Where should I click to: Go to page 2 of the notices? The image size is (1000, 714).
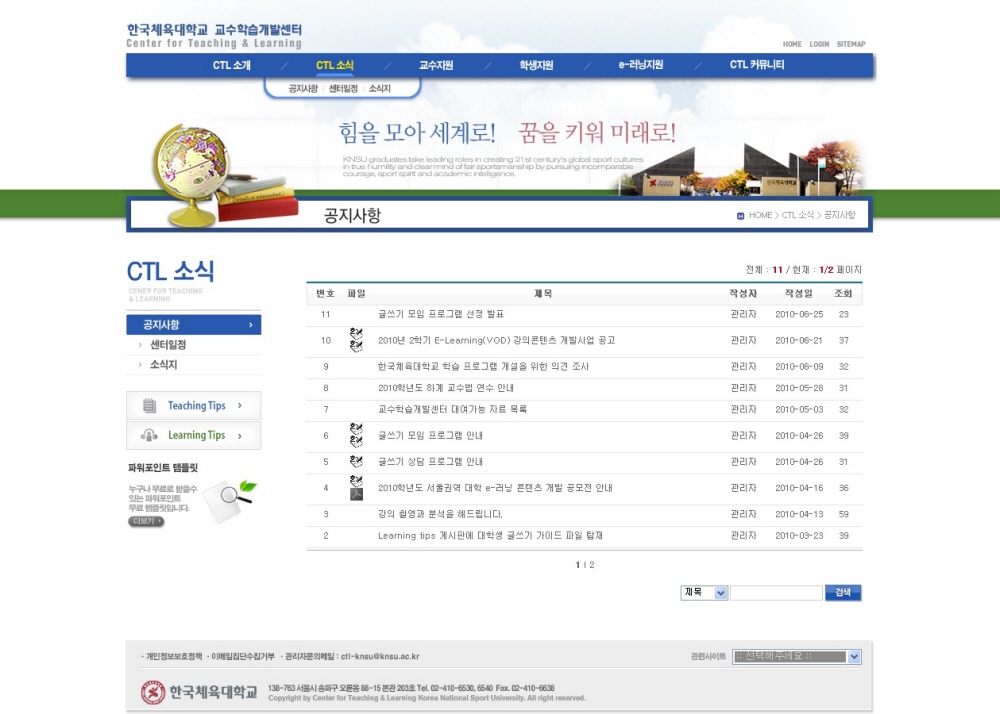pyautogui.click(x=592, y=565)
